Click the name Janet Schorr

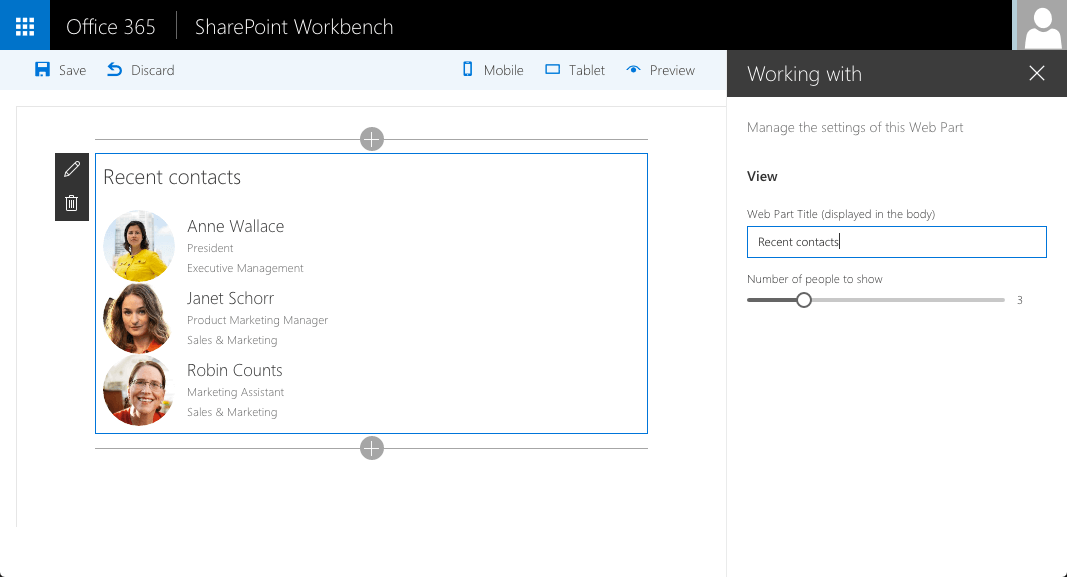[x=231, y=298]
